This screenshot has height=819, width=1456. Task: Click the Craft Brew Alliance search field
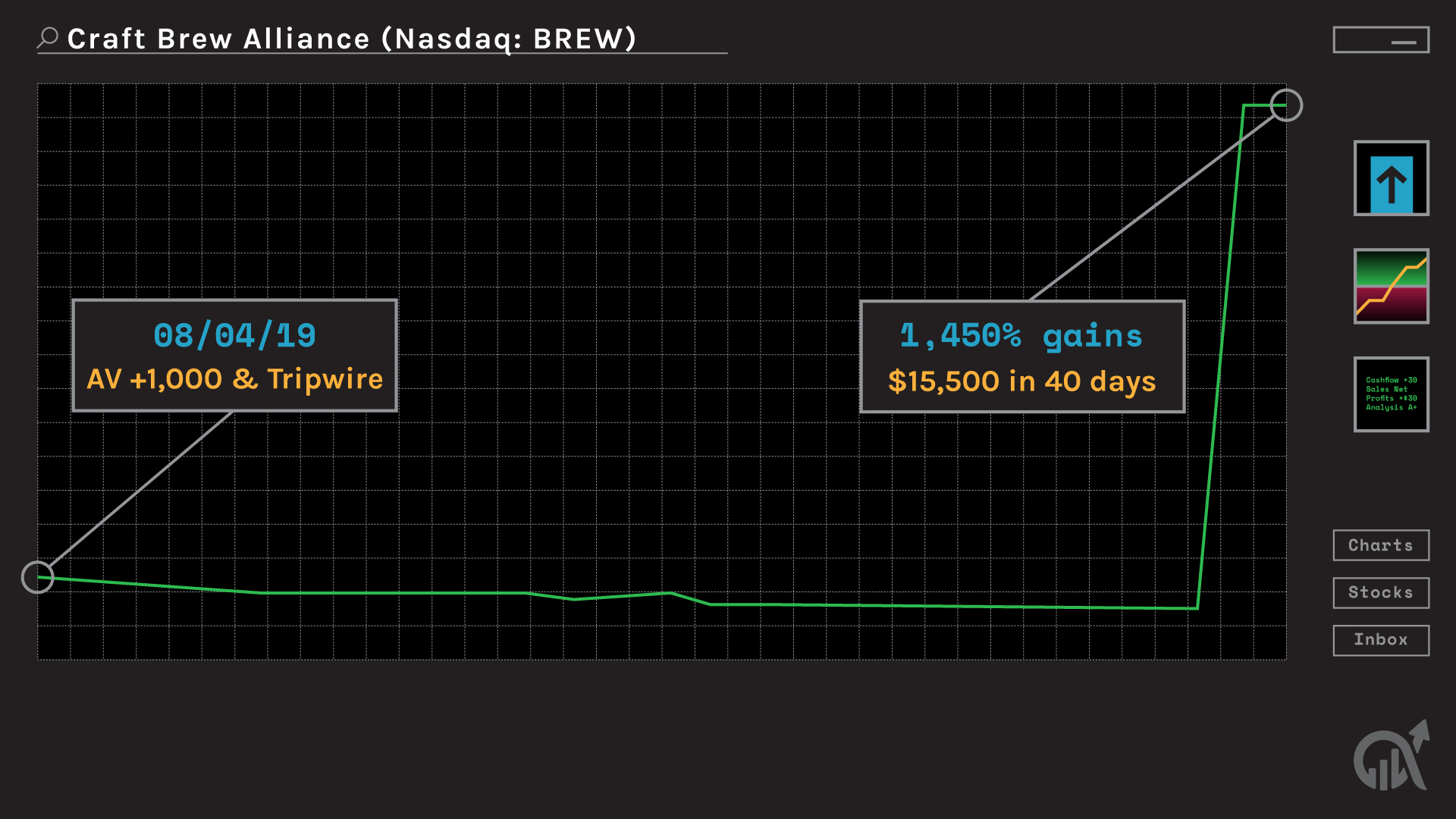[352, 39]
